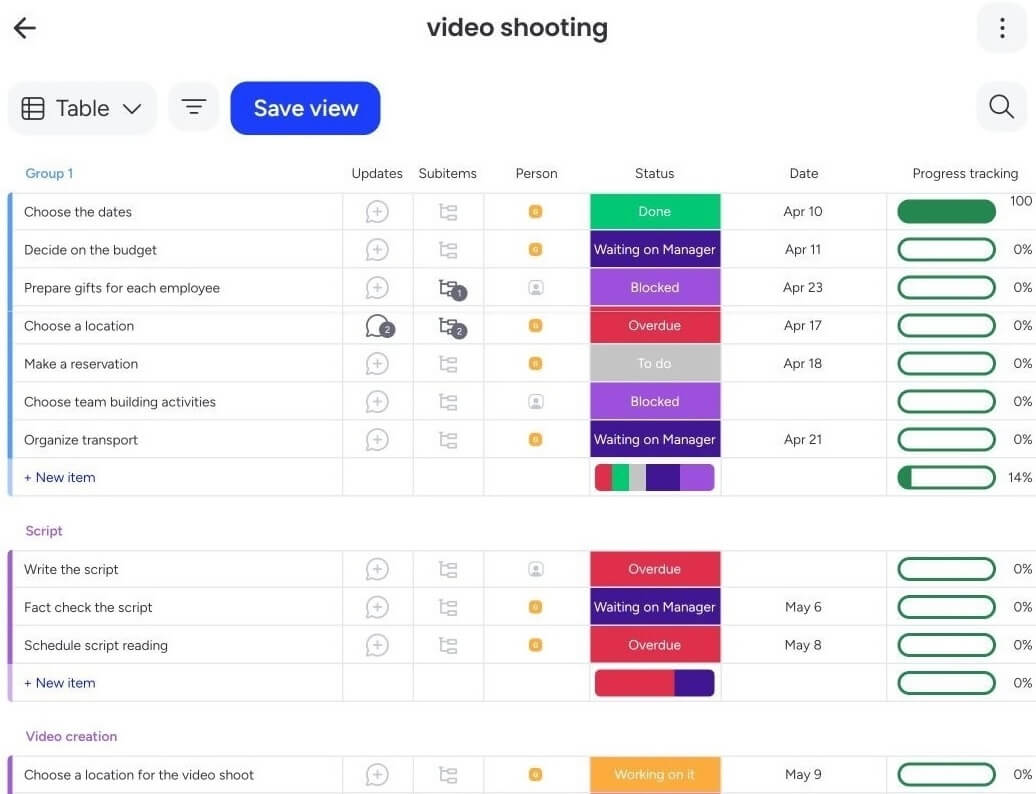The image size is (1036, 794).
Task: Open the Table view switcher dropdown
Action: coord(82,107)
